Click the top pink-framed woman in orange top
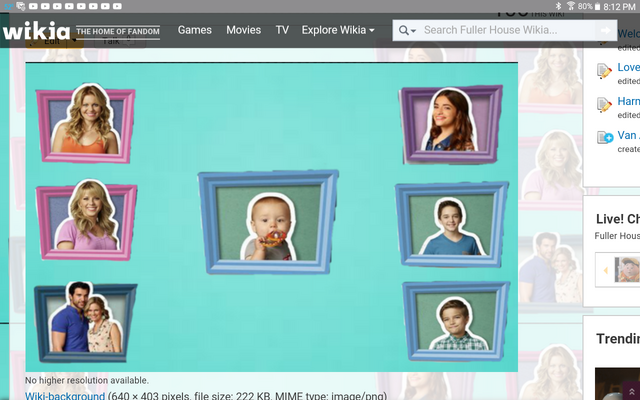This screenshot has width=640, height=400. (x=86, y=123)
